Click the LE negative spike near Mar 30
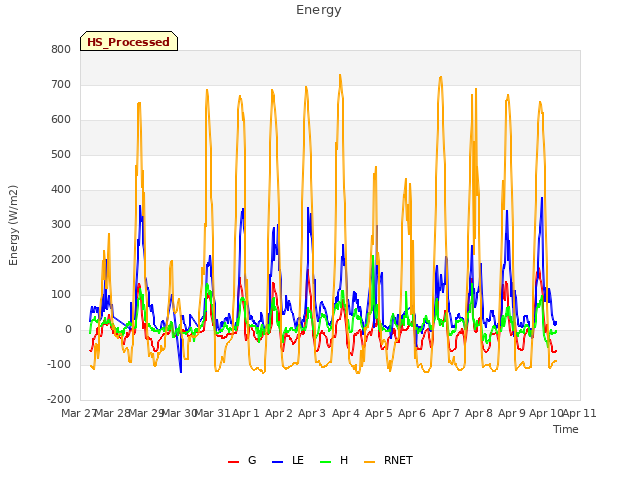Viewport: 640px width, 480px height. tap(181, 372)
